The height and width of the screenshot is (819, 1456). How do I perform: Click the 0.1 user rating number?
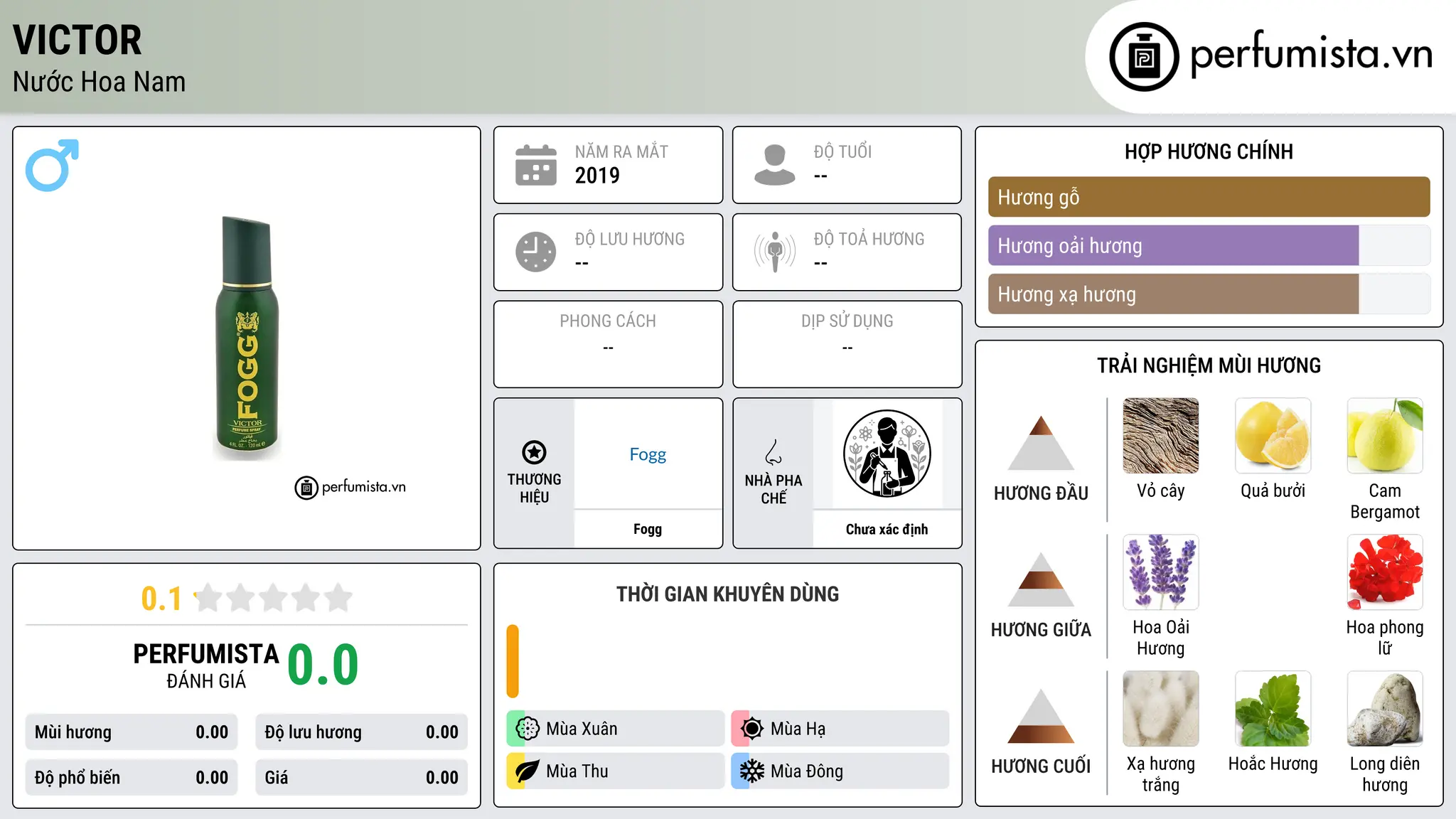(x=161, y=599)
